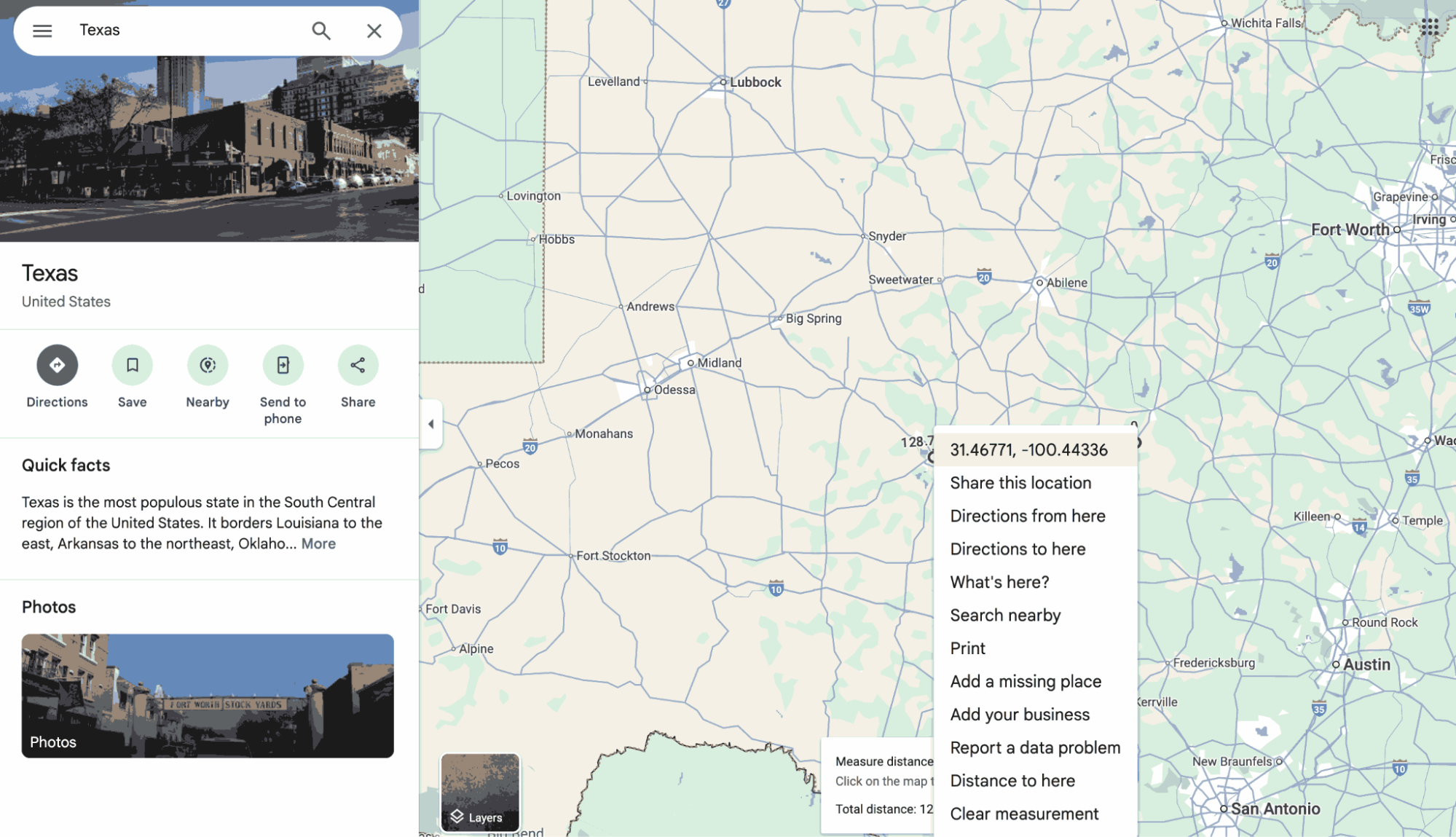Search Nearby places icon
Screen dimensions: 1456x837
click(208, 365)
